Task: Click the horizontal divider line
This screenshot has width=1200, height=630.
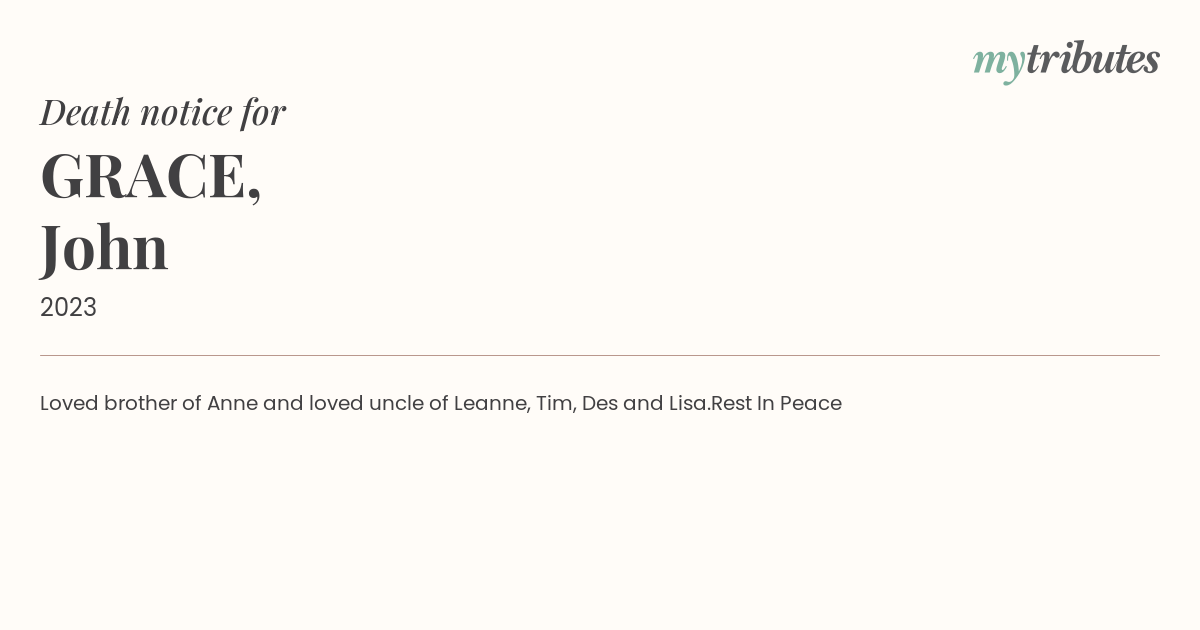Action: tap(600, 355)
